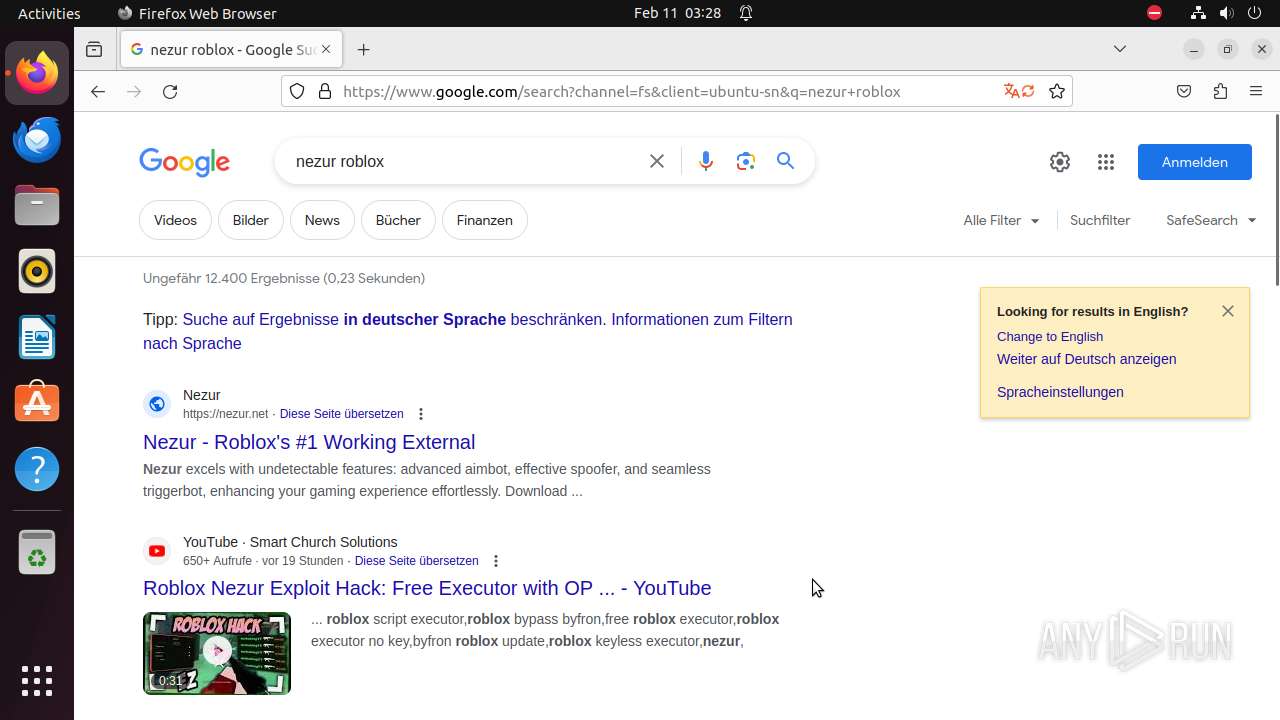This screenshot has height=720, width=1280.
Task: Select the Bücher filter chip
Action: [398, 220]
